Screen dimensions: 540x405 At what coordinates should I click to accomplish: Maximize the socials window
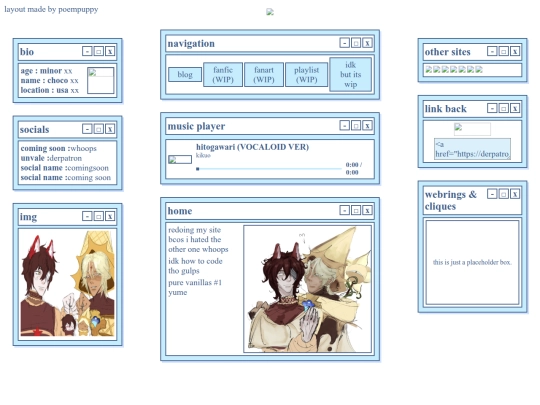(x=98, y=129)
